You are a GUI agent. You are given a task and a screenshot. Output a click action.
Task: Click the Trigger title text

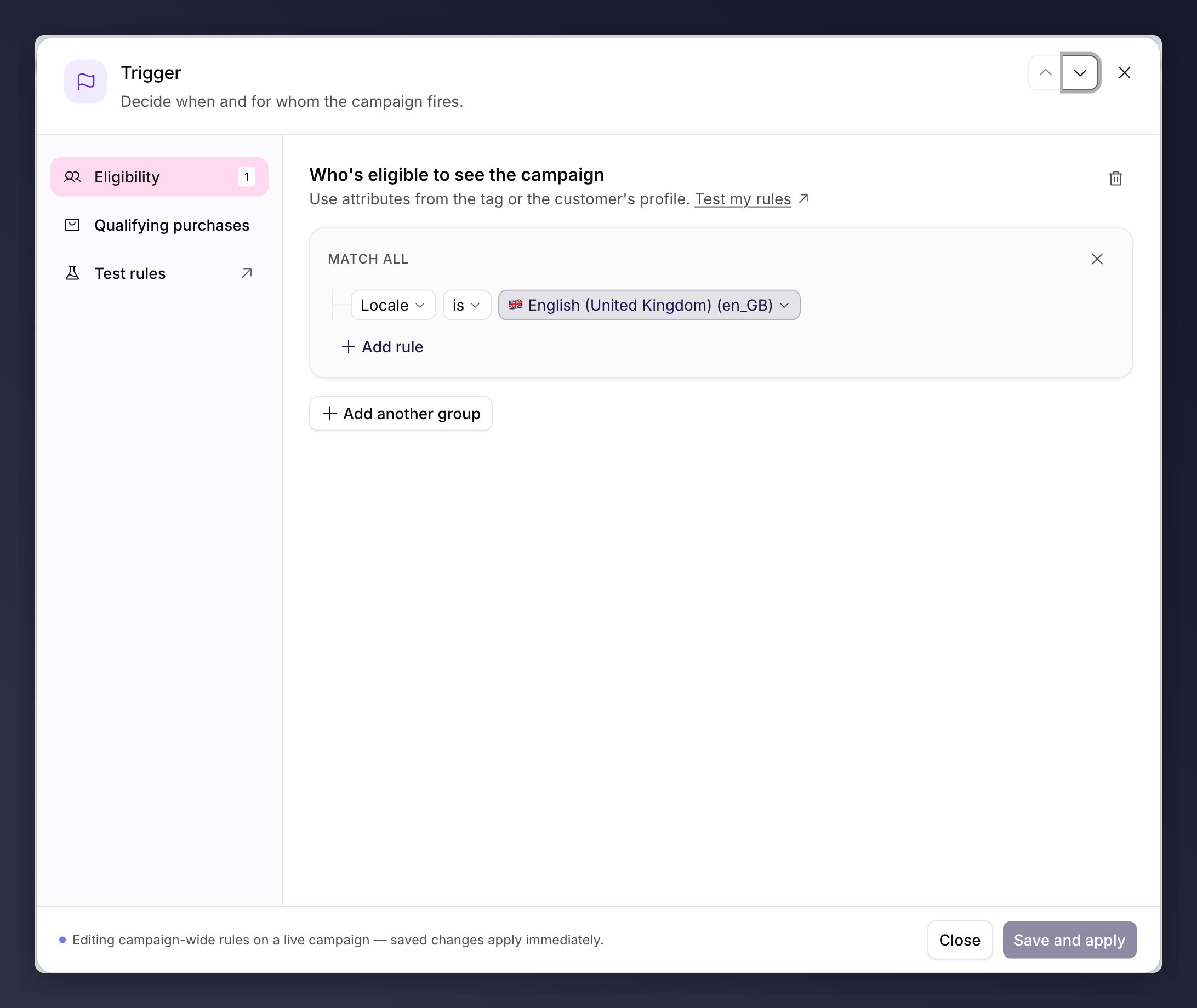(151, 72)
